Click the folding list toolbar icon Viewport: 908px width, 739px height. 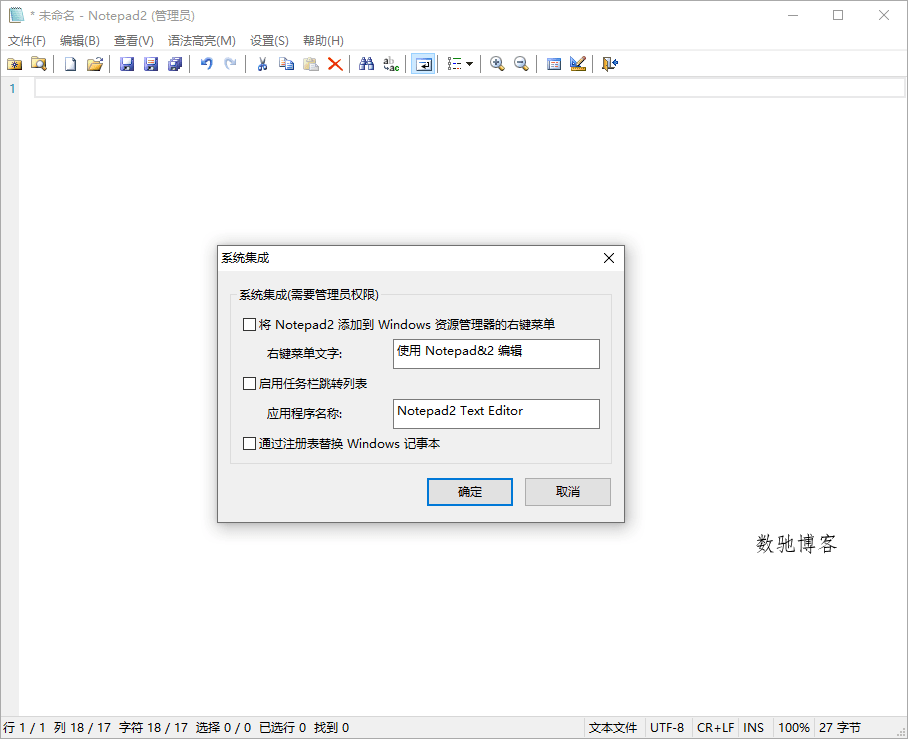point(455,64)
